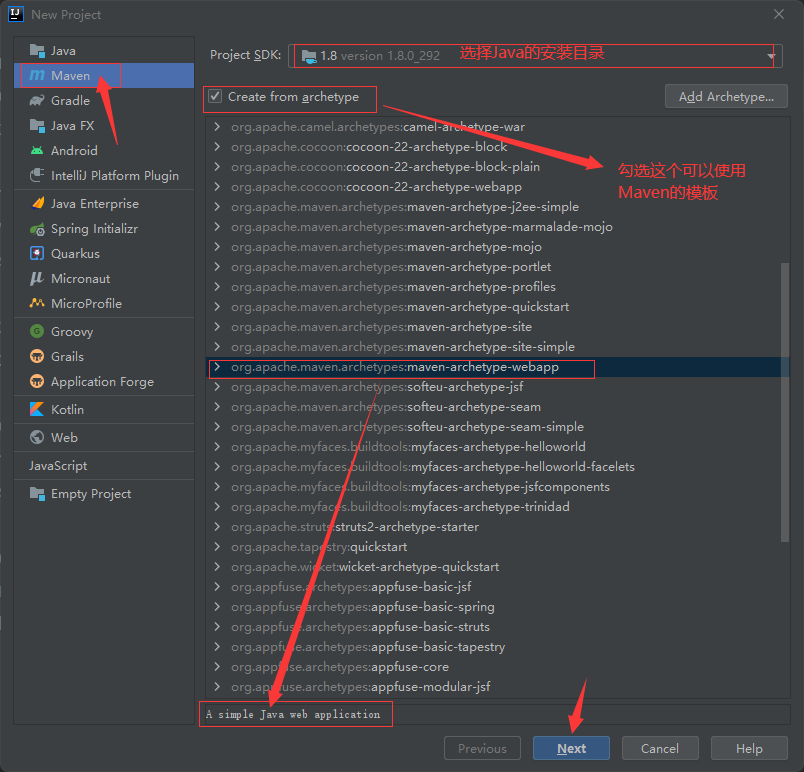
Task: Click the Next button
Action: 571,748
